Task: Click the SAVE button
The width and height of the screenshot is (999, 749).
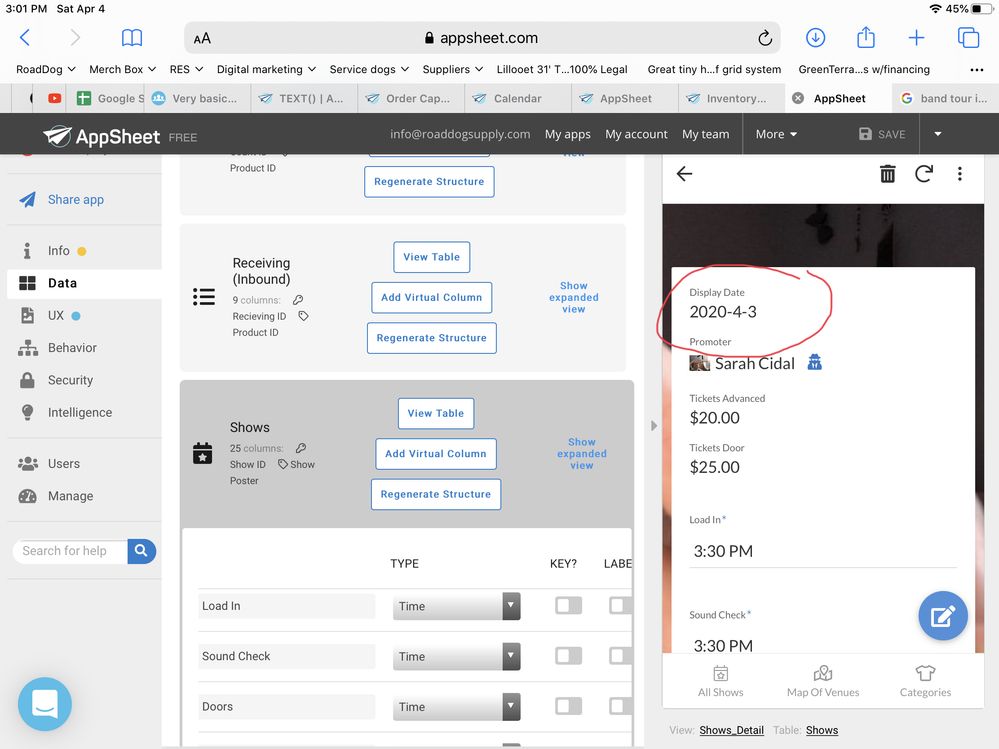Action: (x=882, y=134)
